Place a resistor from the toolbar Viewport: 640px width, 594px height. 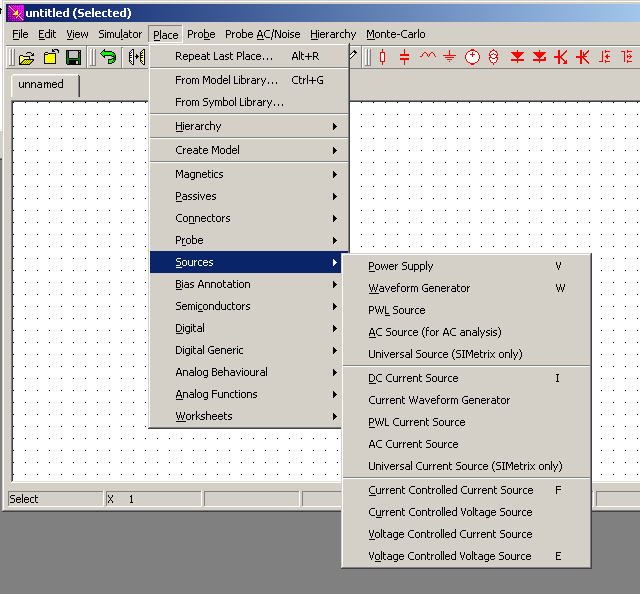[382, 57]
